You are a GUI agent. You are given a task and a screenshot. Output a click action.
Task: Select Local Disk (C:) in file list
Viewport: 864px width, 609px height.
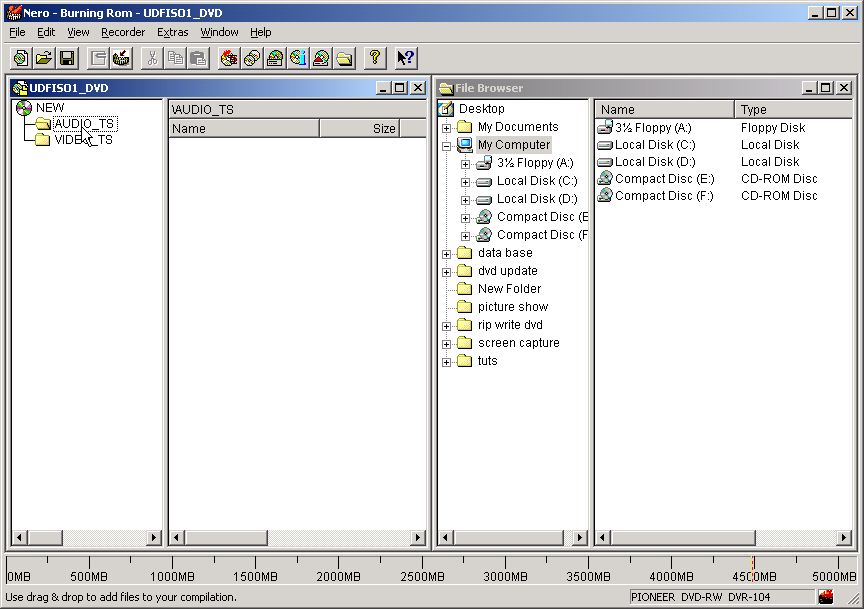point(655,145)
